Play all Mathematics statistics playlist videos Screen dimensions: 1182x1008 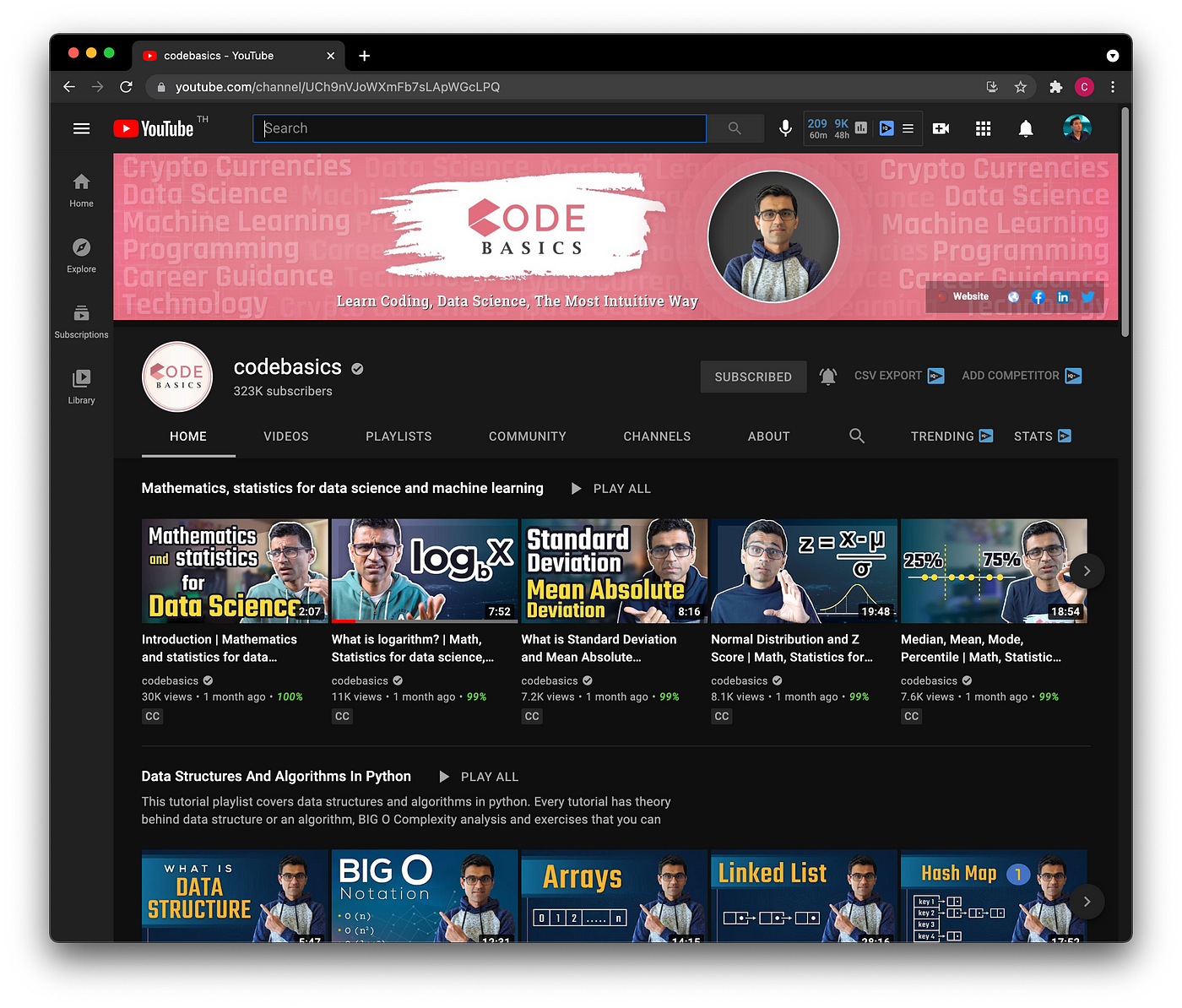tap(611, 488)
